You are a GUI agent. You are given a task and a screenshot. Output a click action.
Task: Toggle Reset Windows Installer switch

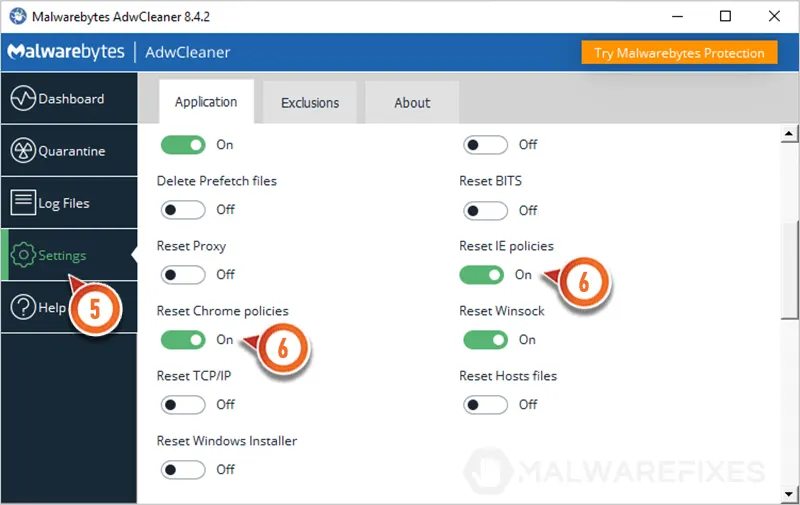point(183,469)
